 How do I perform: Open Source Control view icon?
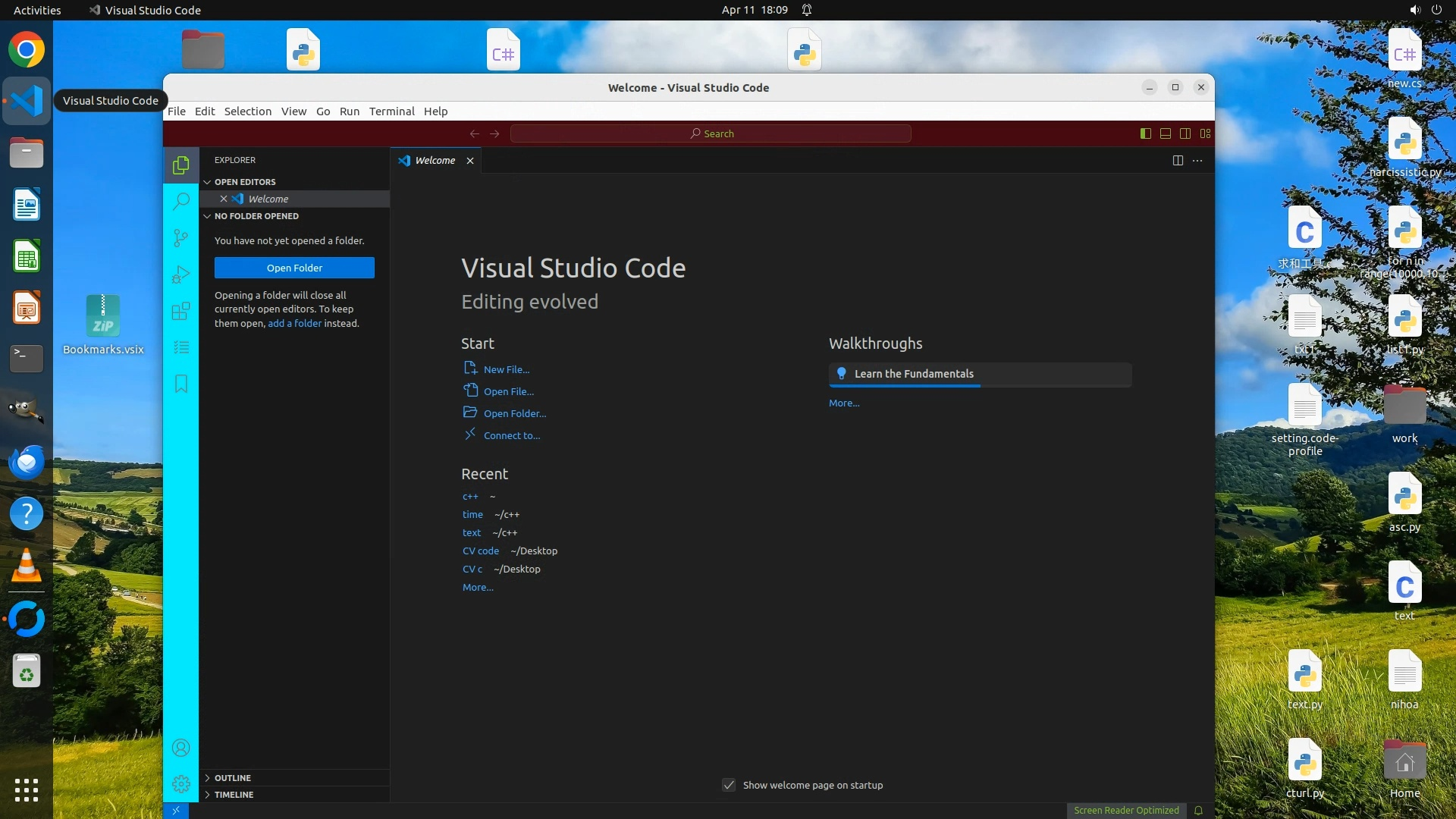click(180, 238)
